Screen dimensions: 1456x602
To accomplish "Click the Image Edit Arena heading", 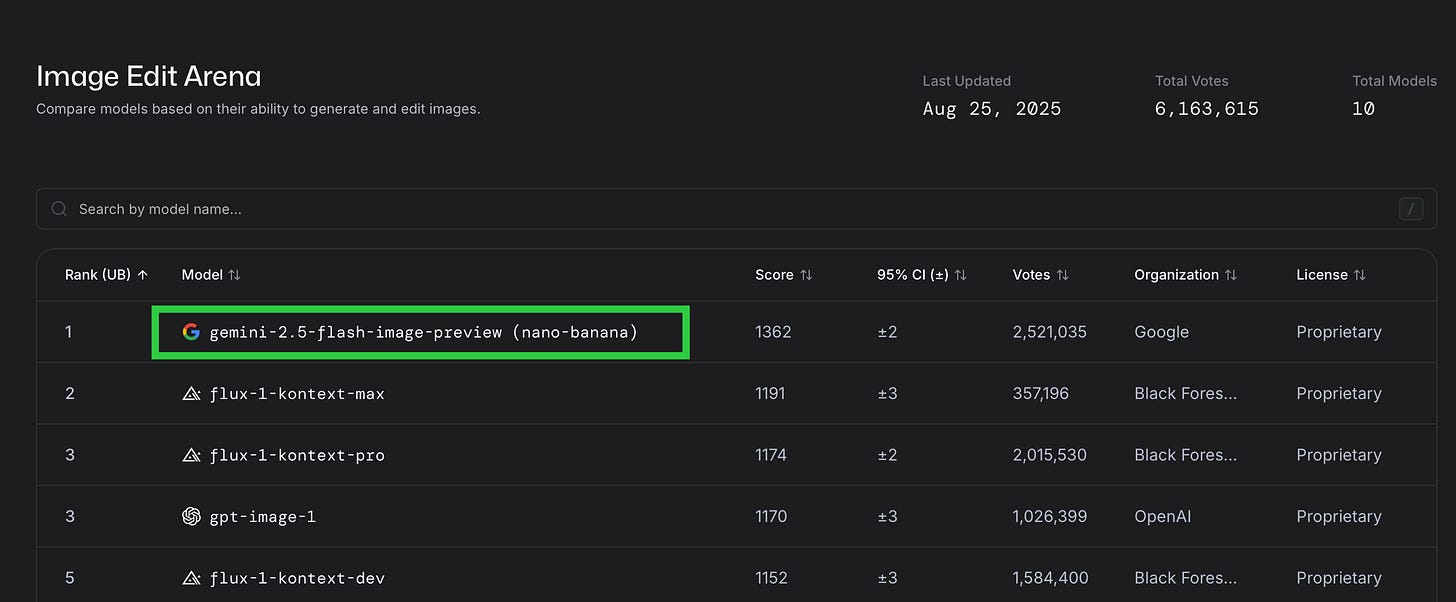I will click(x=149, y=76).
